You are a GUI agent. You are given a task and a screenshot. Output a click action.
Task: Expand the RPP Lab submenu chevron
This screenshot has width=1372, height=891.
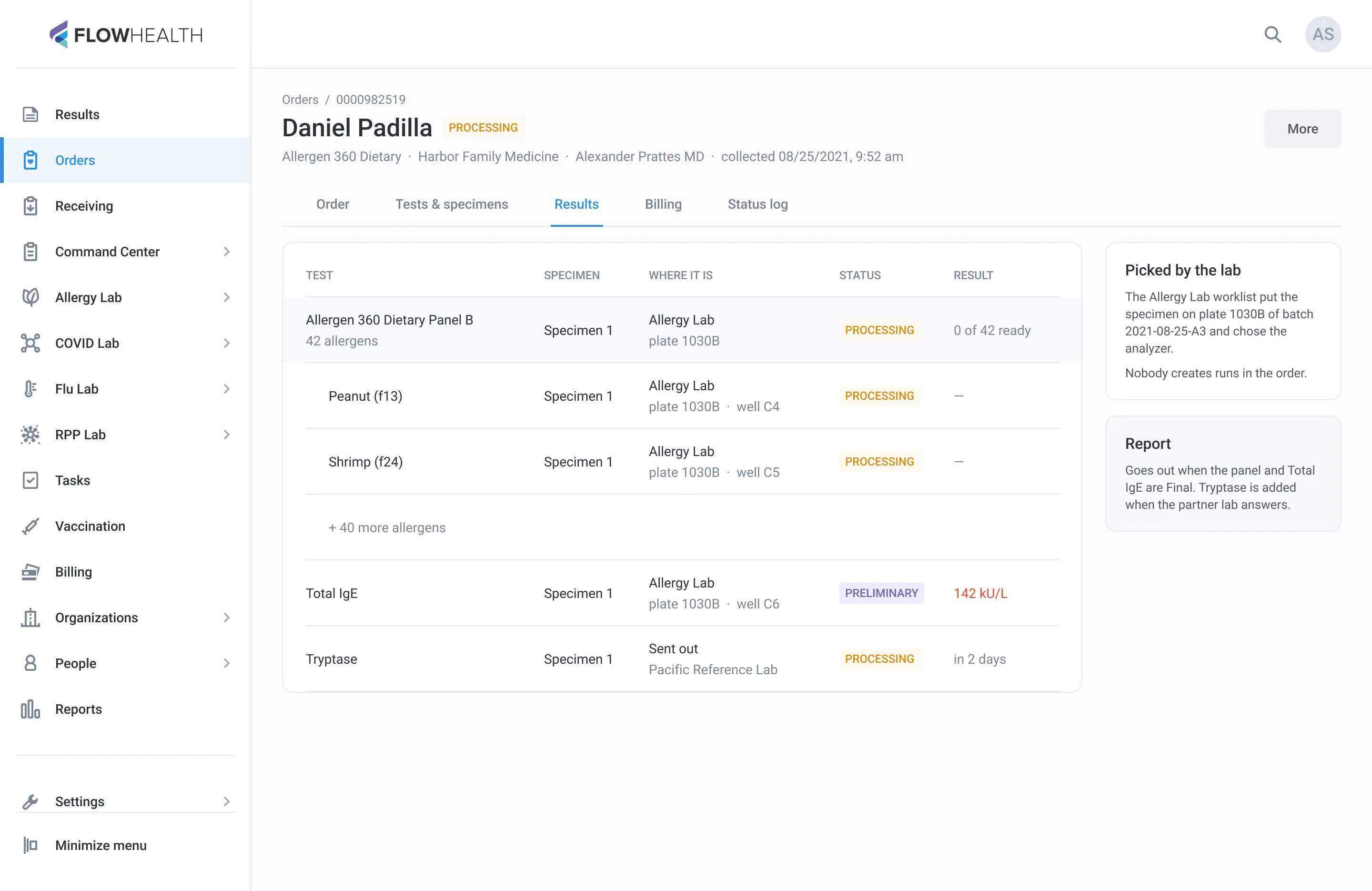[227, 434]
